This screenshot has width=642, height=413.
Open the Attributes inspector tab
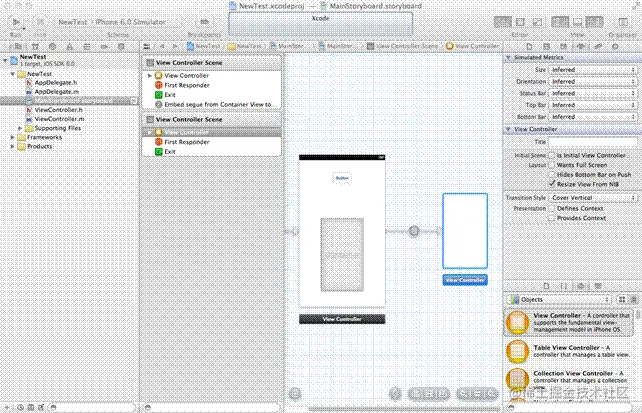(x=581, y=46)
